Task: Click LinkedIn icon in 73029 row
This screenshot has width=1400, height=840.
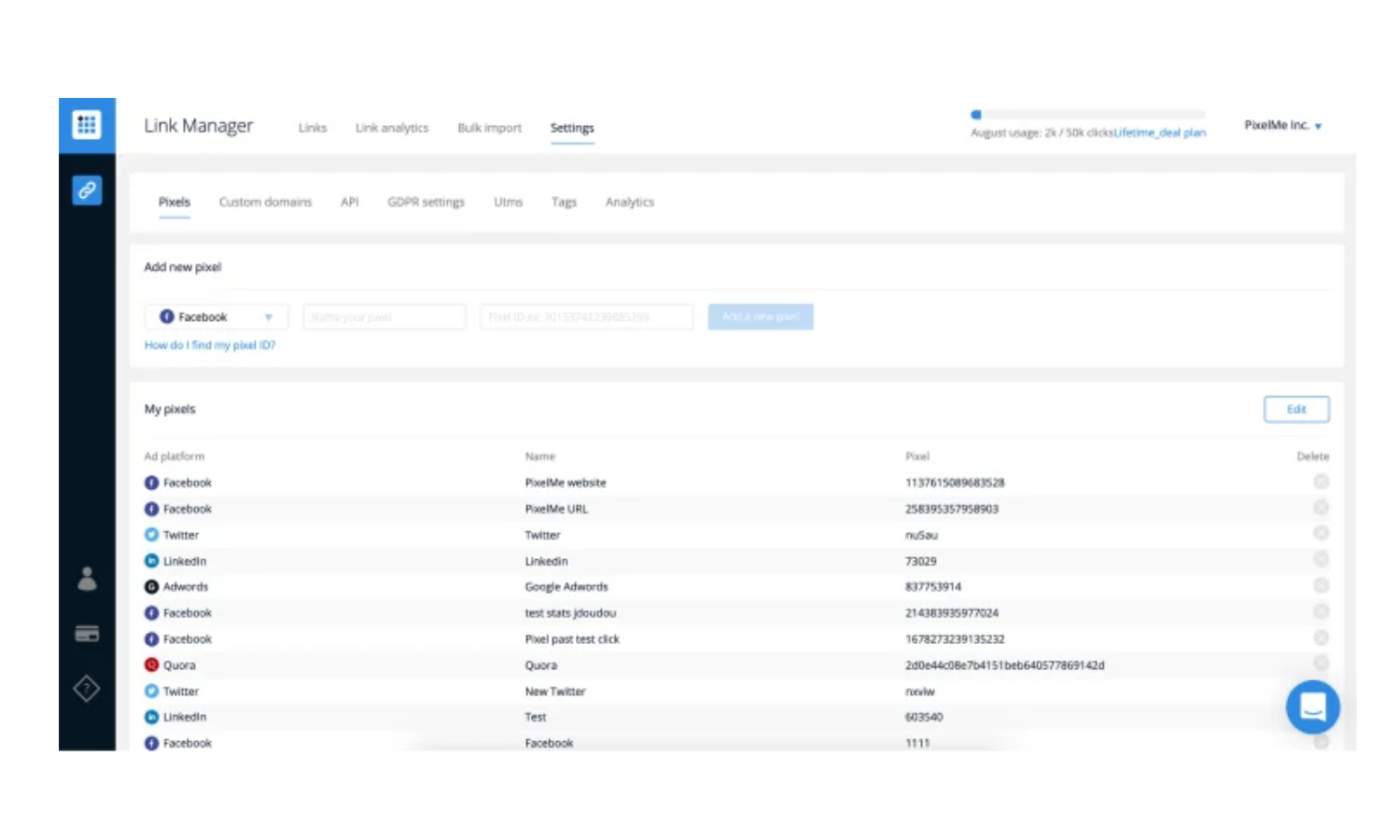Action: pyautogui.click(x=151, y=561)
